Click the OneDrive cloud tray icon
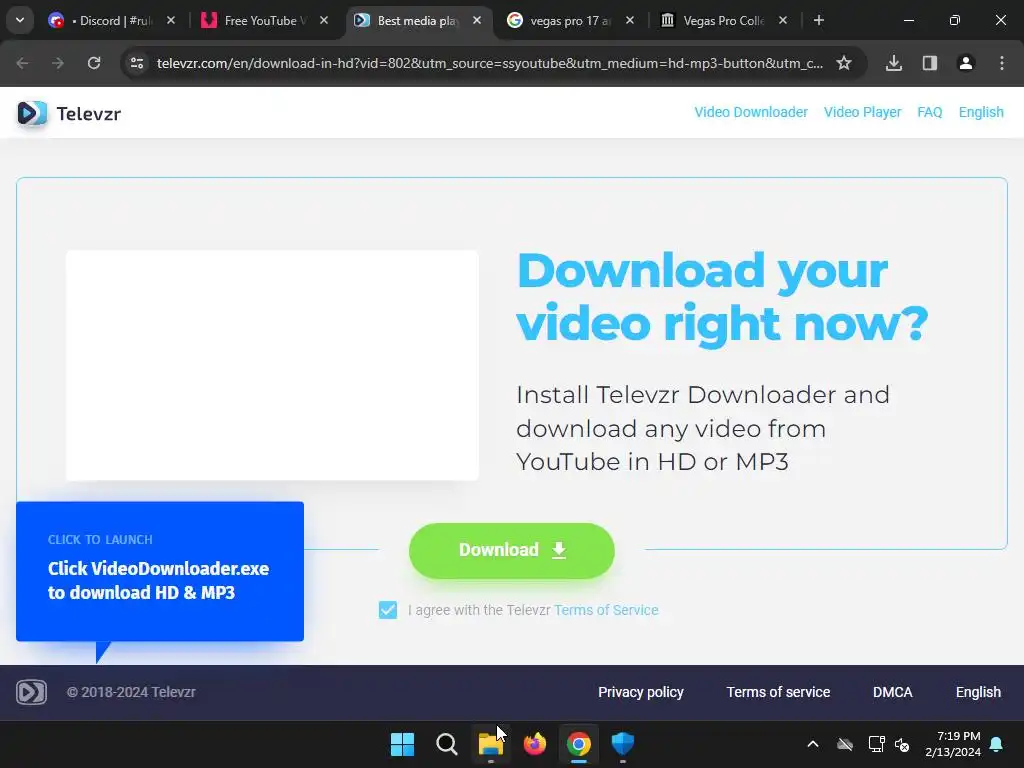Screen dimensions: 1024x768 tap(845, 744)
